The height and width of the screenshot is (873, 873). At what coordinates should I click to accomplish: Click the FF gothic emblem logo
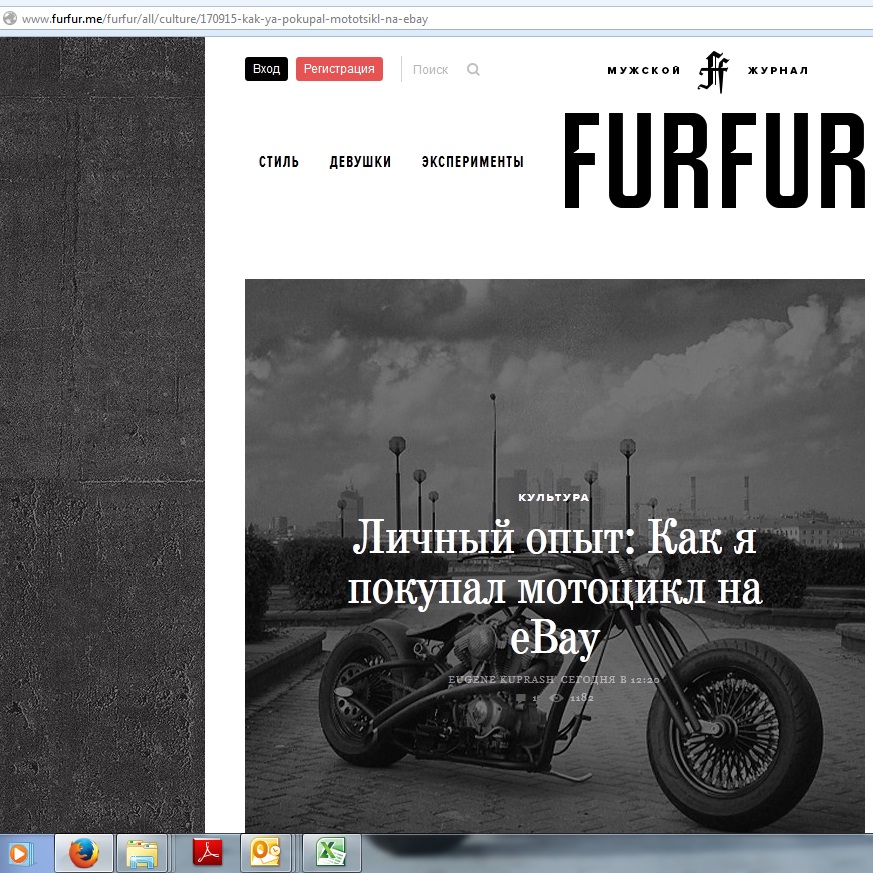pyautogui.click(x=713, y=71)
